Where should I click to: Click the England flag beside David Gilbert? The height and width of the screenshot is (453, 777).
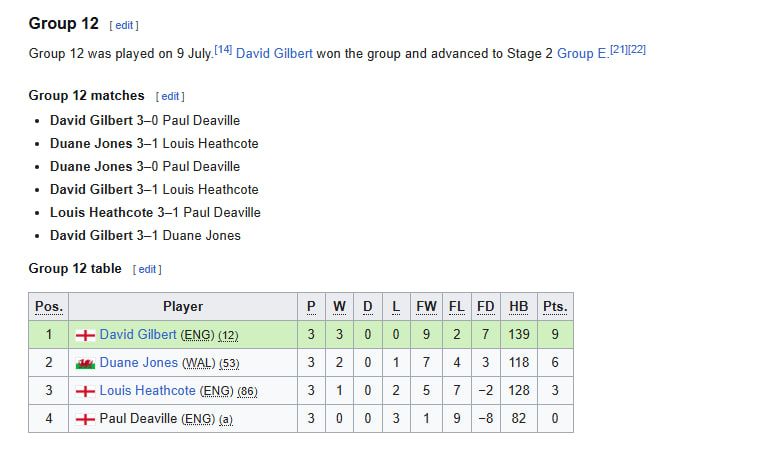click(85, 336)
